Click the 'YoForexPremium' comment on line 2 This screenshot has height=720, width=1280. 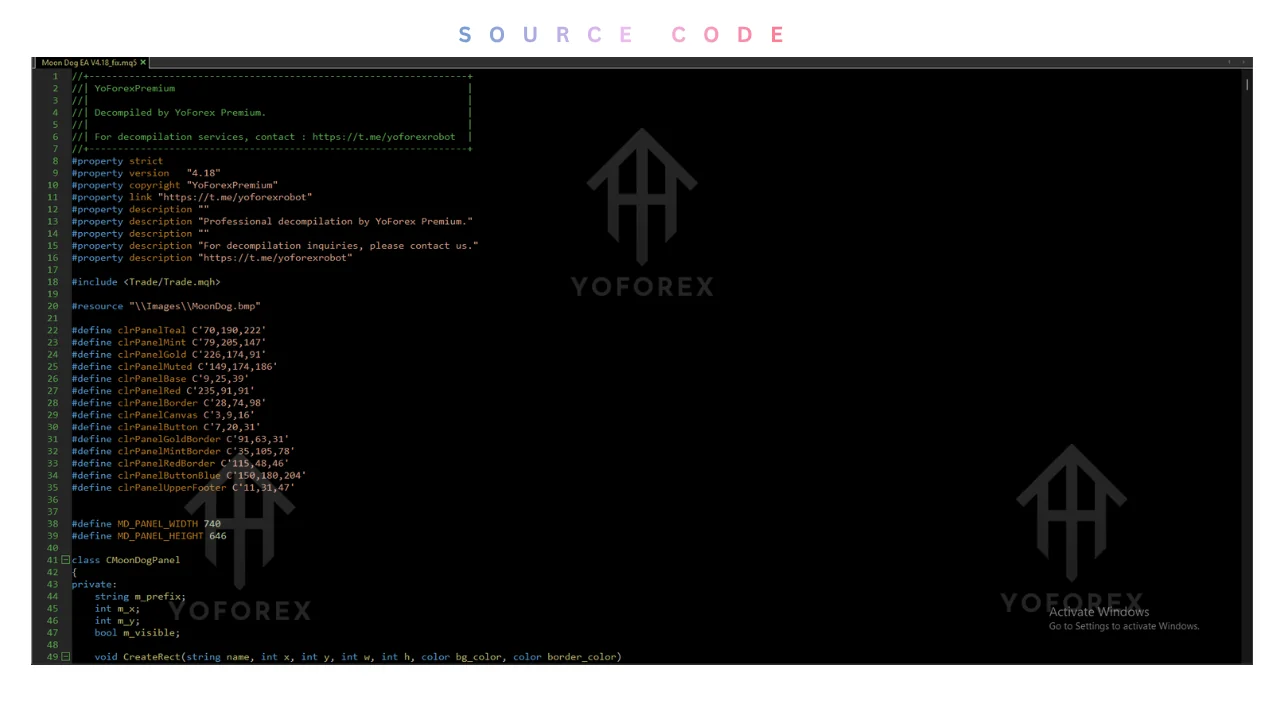(x=134, y=88)
